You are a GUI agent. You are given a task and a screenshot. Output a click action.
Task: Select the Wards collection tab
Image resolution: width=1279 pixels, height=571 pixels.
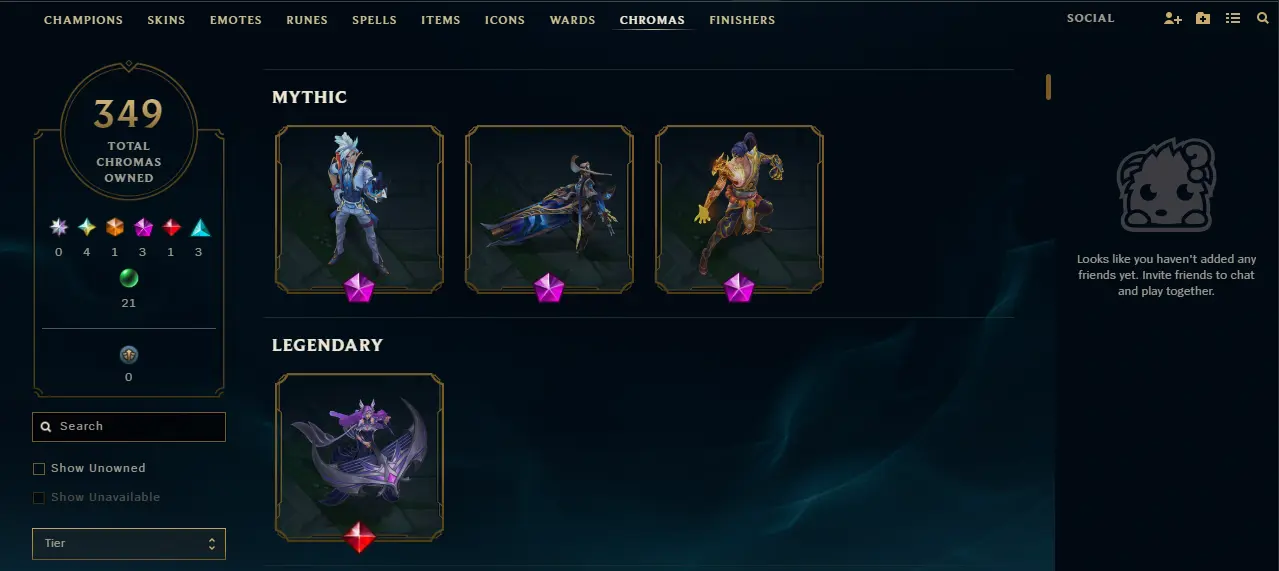pos(572,20)
